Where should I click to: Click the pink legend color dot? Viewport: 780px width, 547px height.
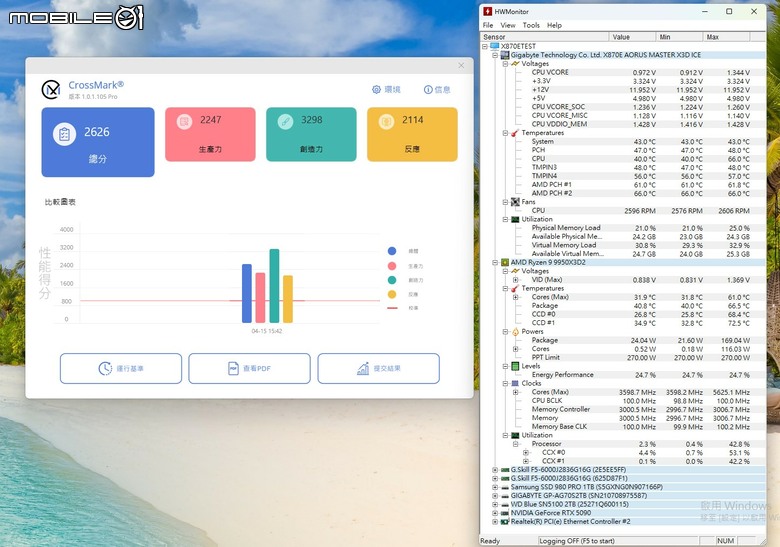pos(392,266)
